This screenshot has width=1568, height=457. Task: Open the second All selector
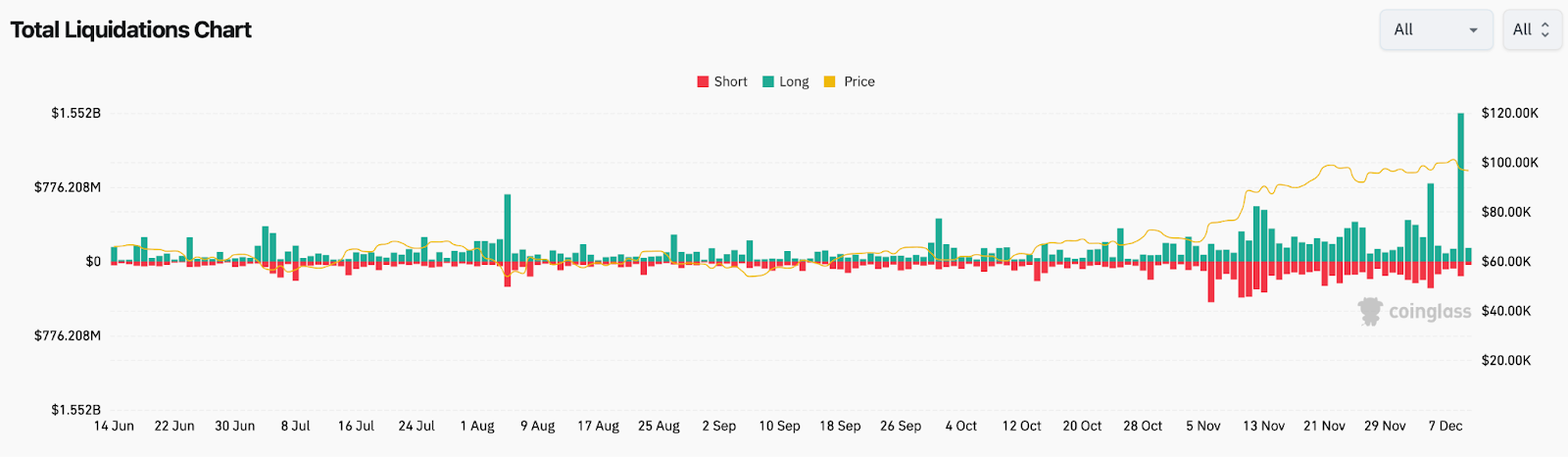point(1531,29)
